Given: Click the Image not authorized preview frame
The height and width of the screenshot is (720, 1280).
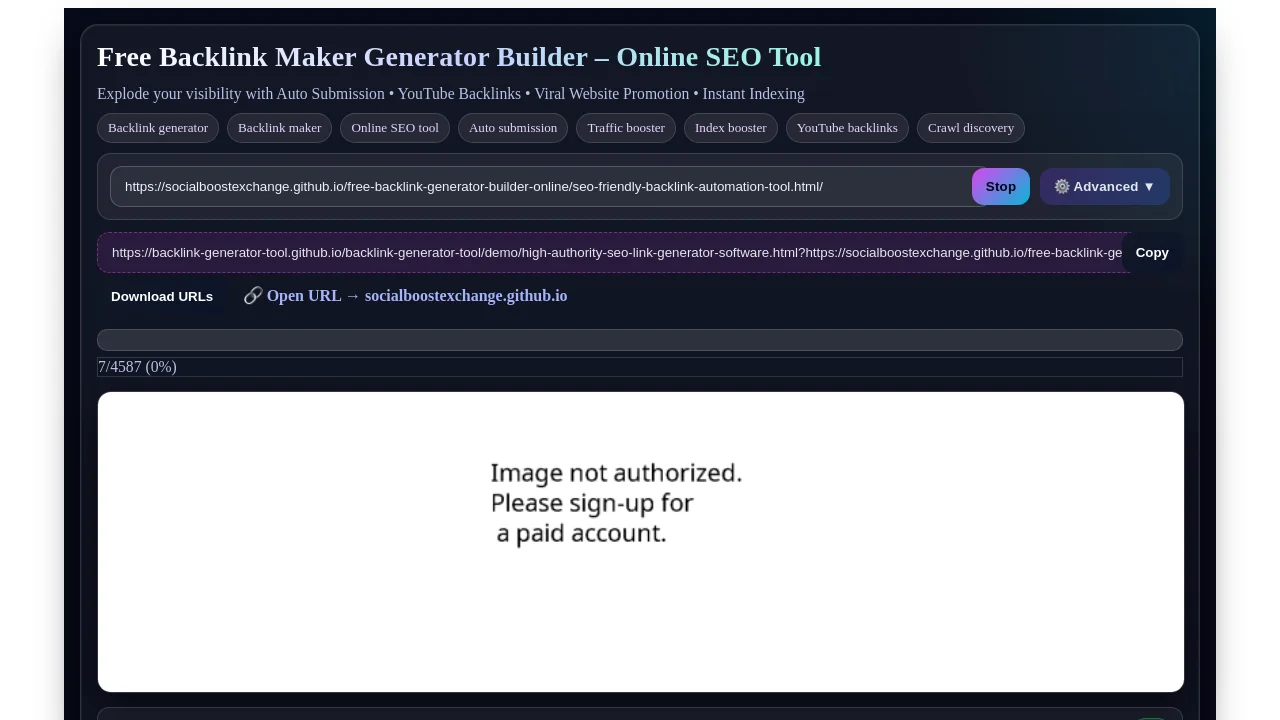Looking at the screenshot, I should click(641, 542).
